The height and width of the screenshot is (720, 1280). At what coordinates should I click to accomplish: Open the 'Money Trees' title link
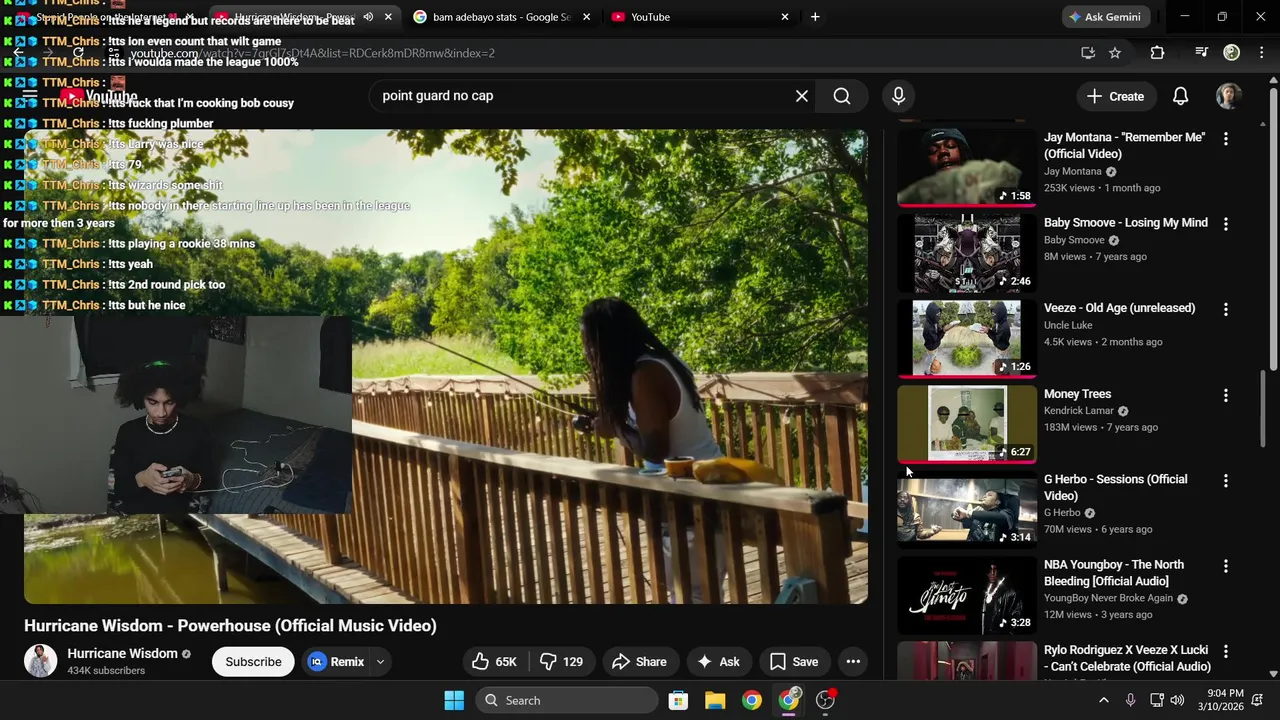pyautogui.click(x=1077, y=394)
